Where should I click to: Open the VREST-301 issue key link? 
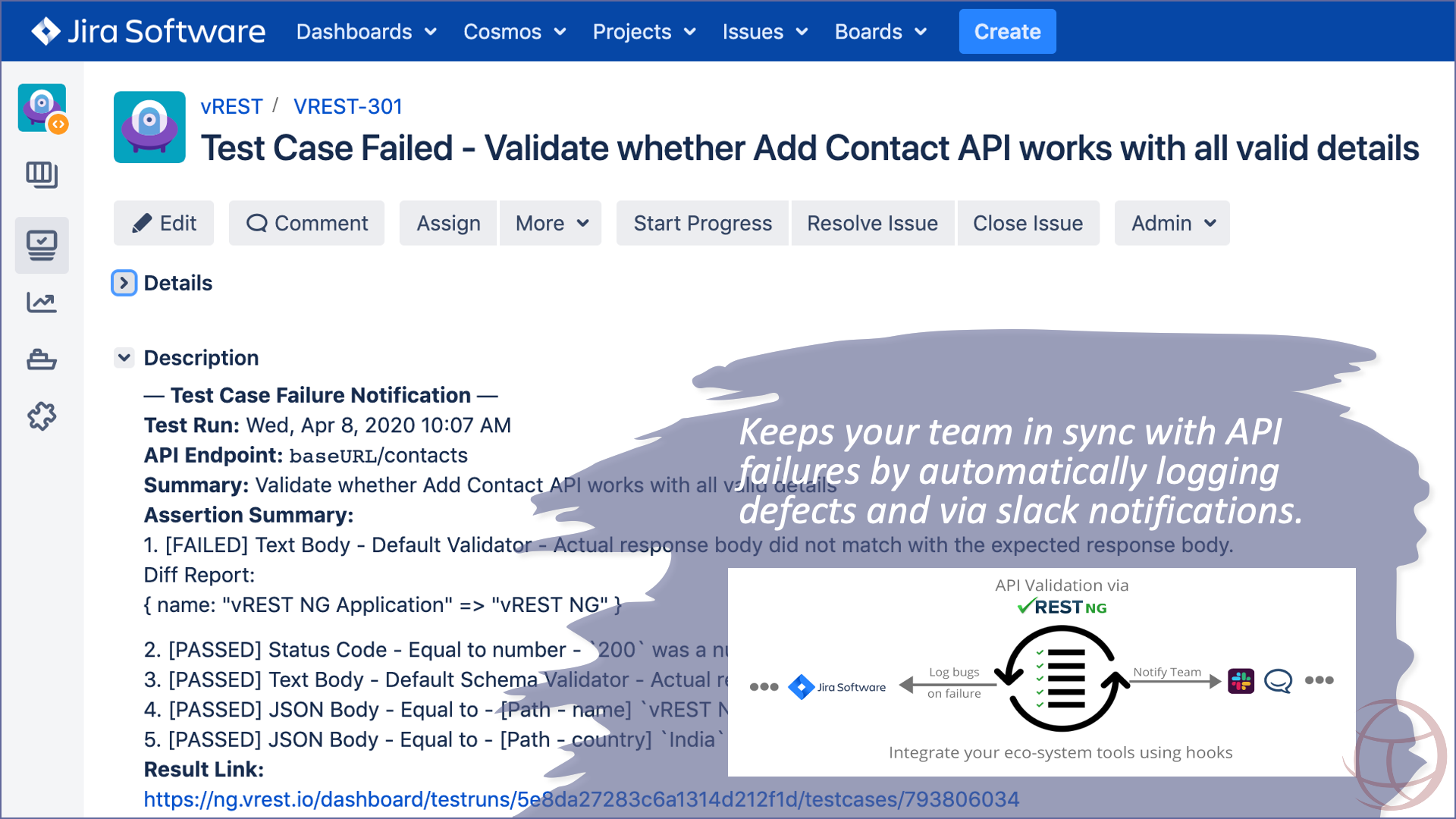pyautogui.click(x=347, y=106)
